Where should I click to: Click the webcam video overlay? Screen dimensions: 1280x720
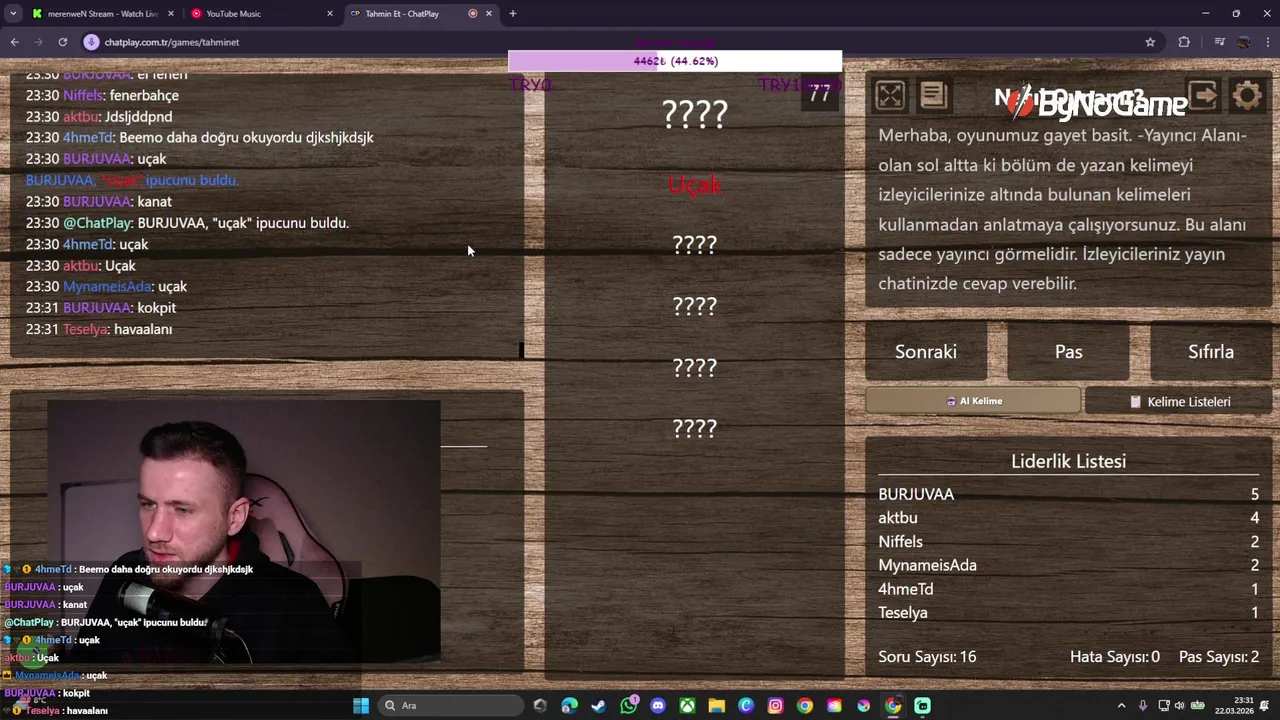(x=243, y=530)
